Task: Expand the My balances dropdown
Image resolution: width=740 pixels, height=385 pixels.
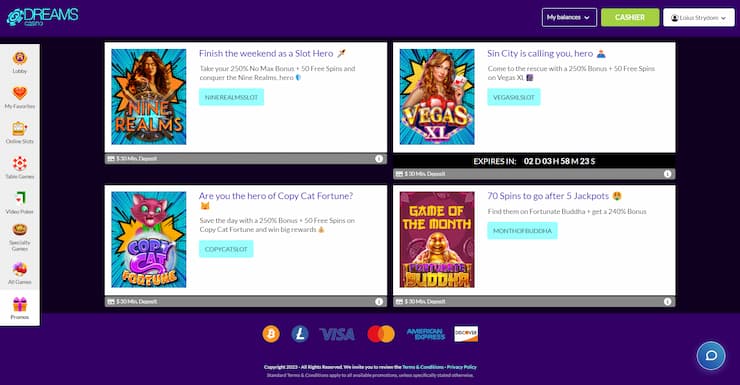Action: click(569, 17)
